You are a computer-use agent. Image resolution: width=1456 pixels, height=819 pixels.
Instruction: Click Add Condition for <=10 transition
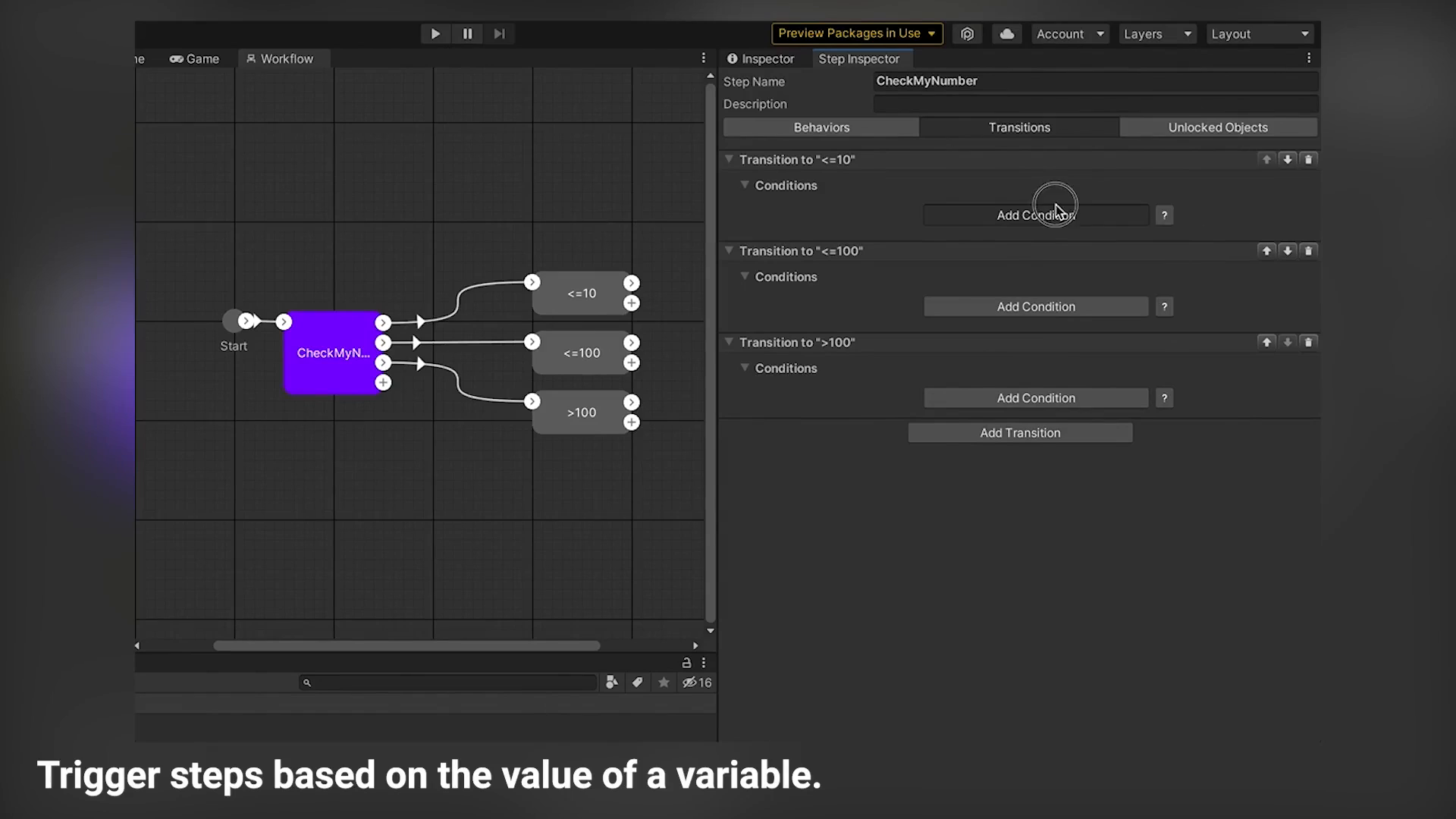pos(1035,214)
